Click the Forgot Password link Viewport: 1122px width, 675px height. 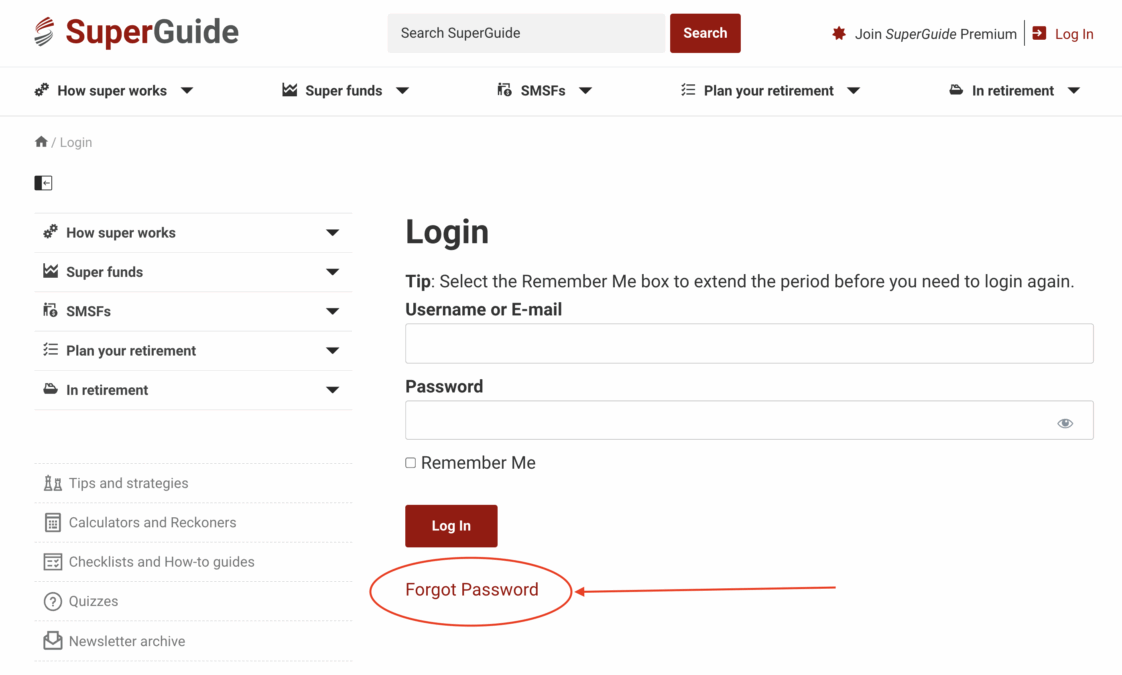click(x=472, y=589)
